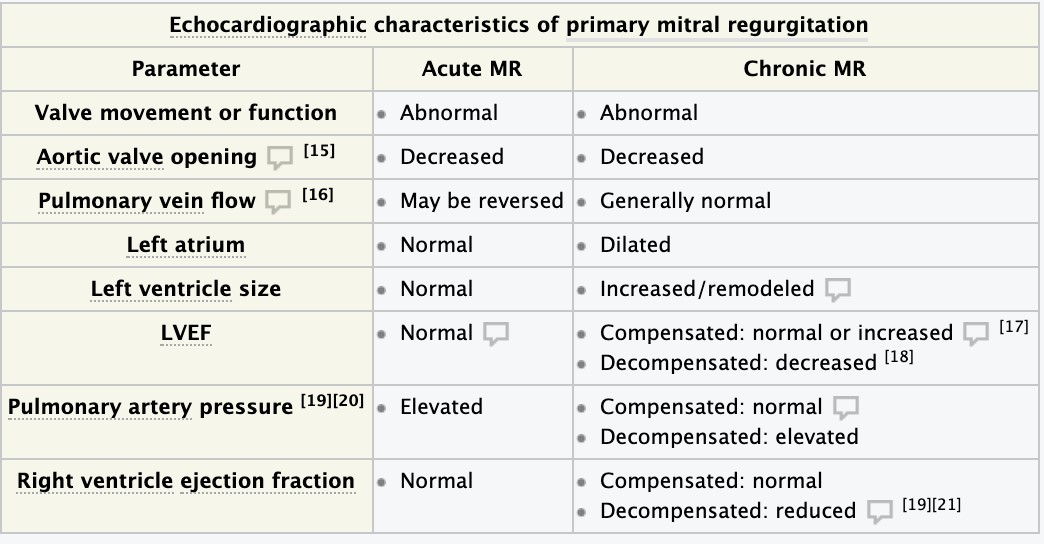The image size is (1044, 544).
Task: Jump to reference 18 after Decompensated: decreased
Action: 899,357
